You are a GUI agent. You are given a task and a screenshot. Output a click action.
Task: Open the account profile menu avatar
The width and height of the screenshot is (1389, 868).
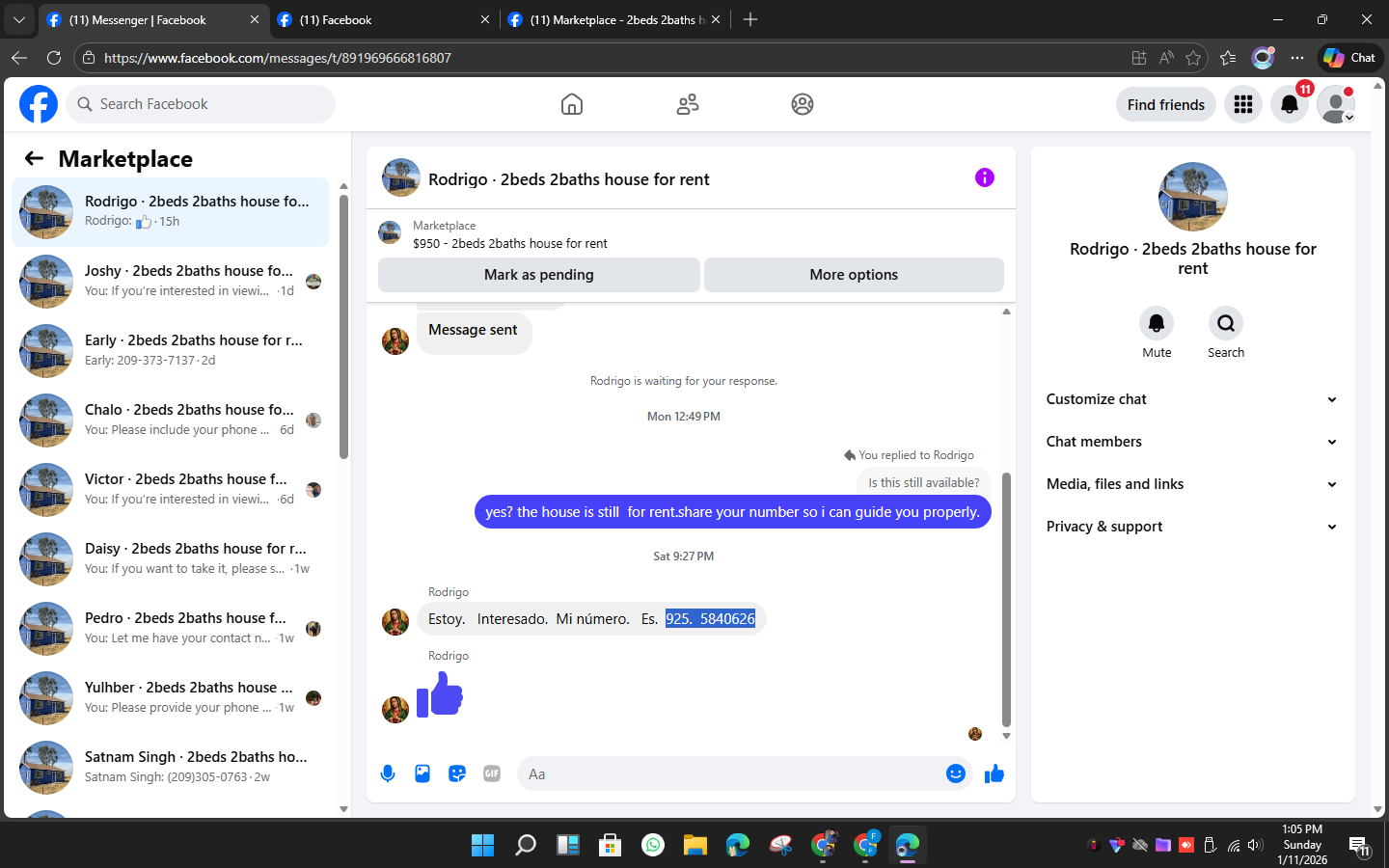[x=1336, y=104]
